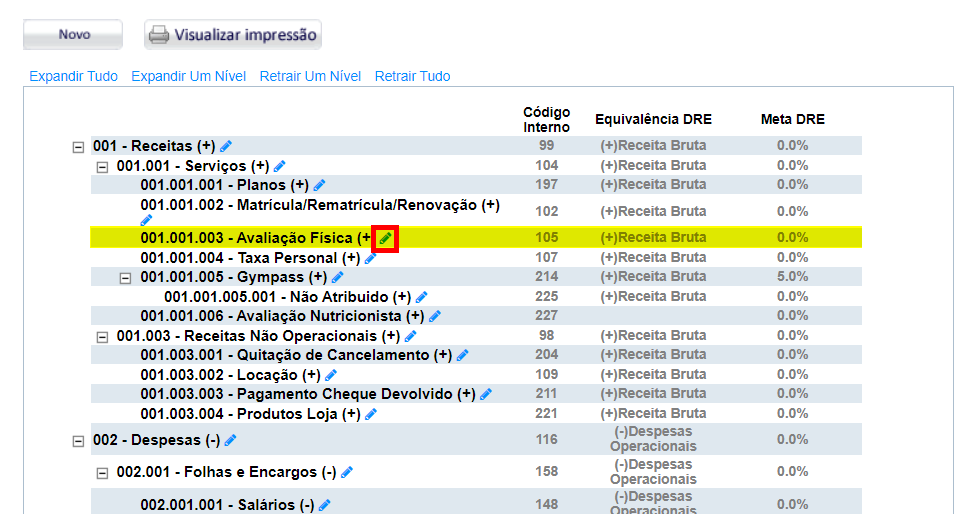Click pencil icon beside Quitação de Cancelamento

tap(461, 355)
